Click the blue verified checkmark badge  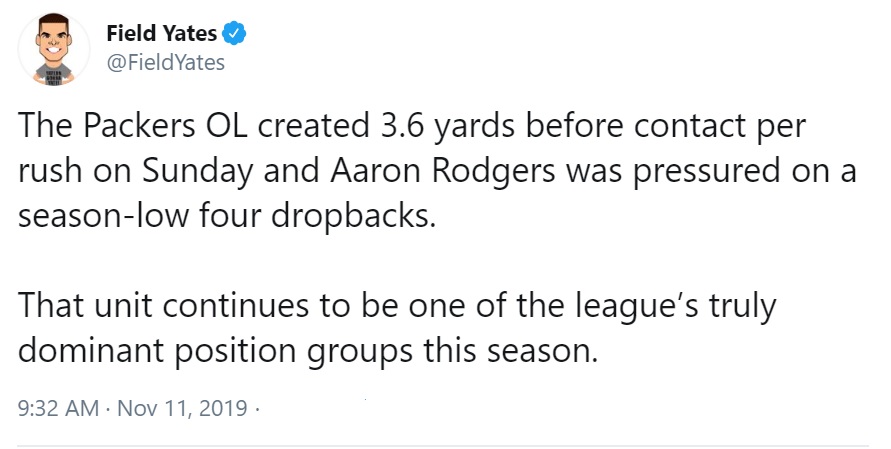tap(234, 34)
